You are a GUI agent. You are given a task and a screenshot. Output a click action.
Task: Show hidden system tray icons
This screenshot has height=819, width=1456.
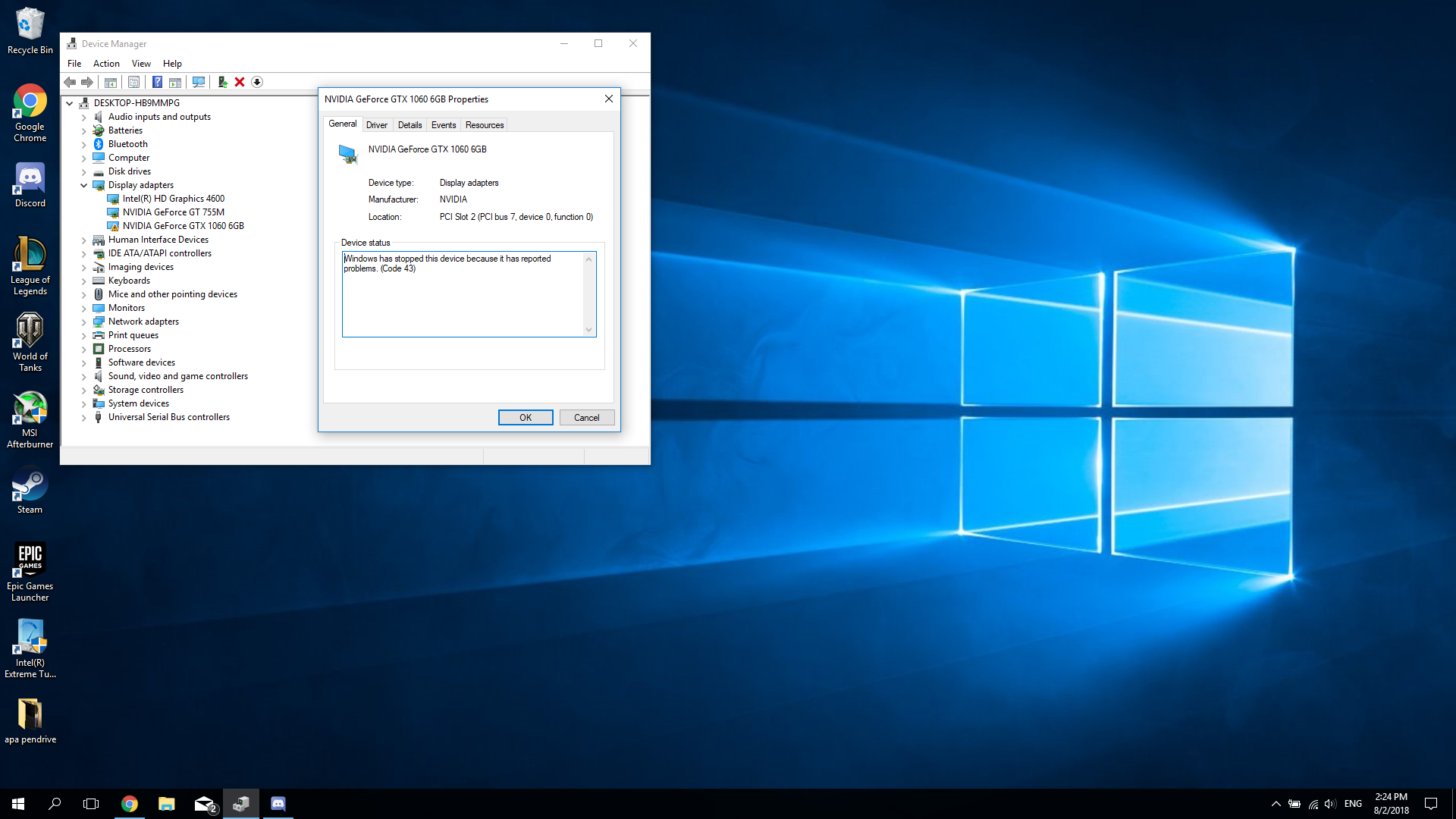pos(1276,804)
